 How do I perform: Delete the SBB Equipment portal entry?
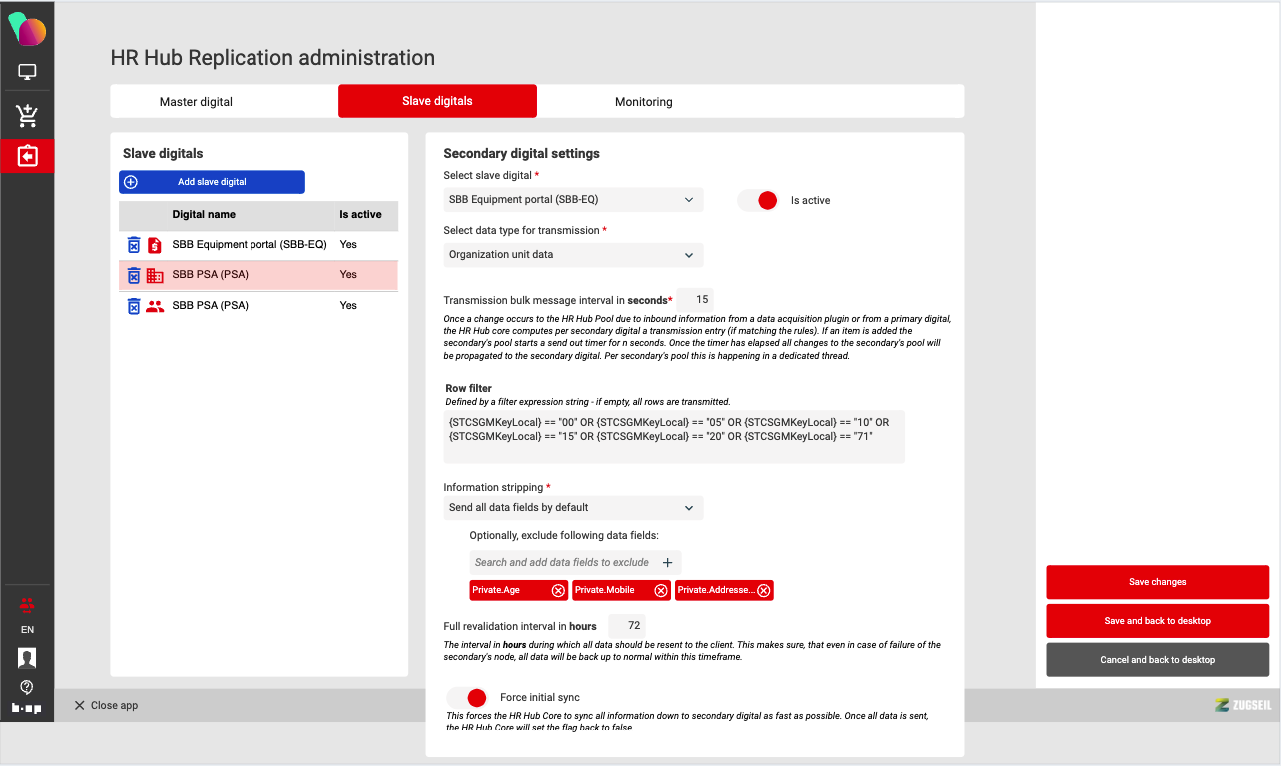[x=134, y=245]
